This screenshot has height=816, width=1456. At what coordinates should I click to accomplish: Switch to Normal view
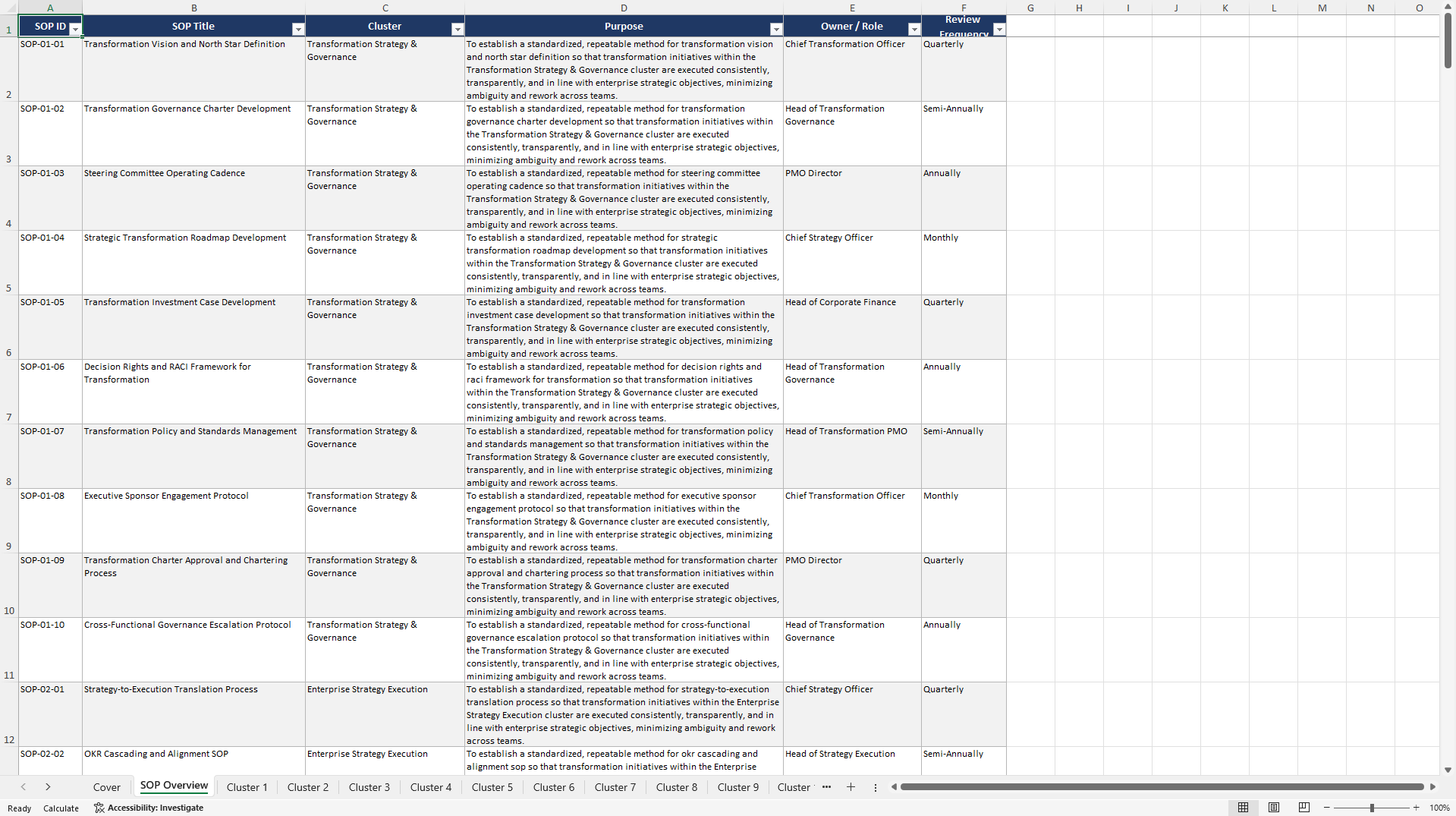tap(1243, 808)
